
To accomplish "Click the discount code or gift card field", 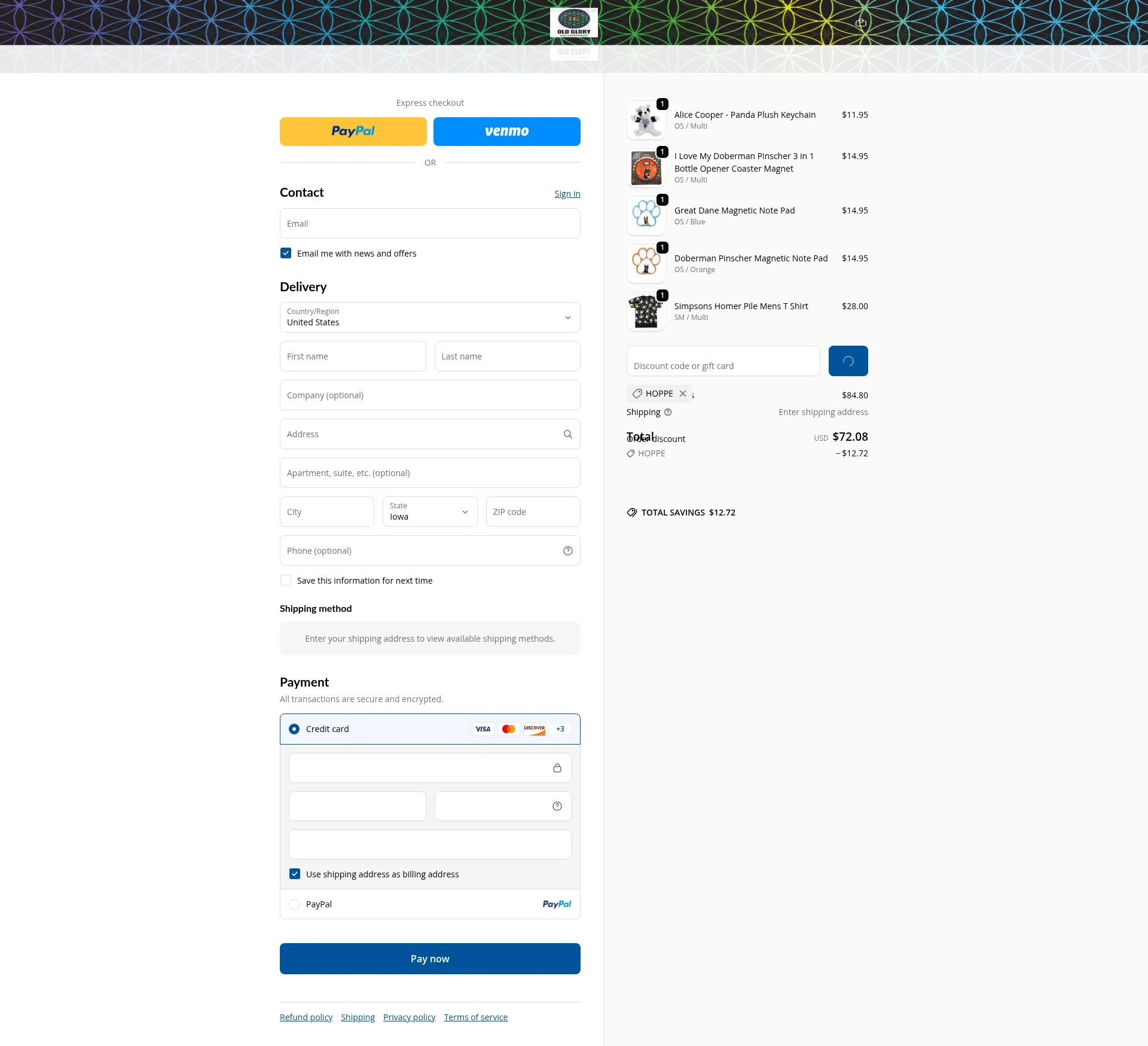I will click(722, 361).
